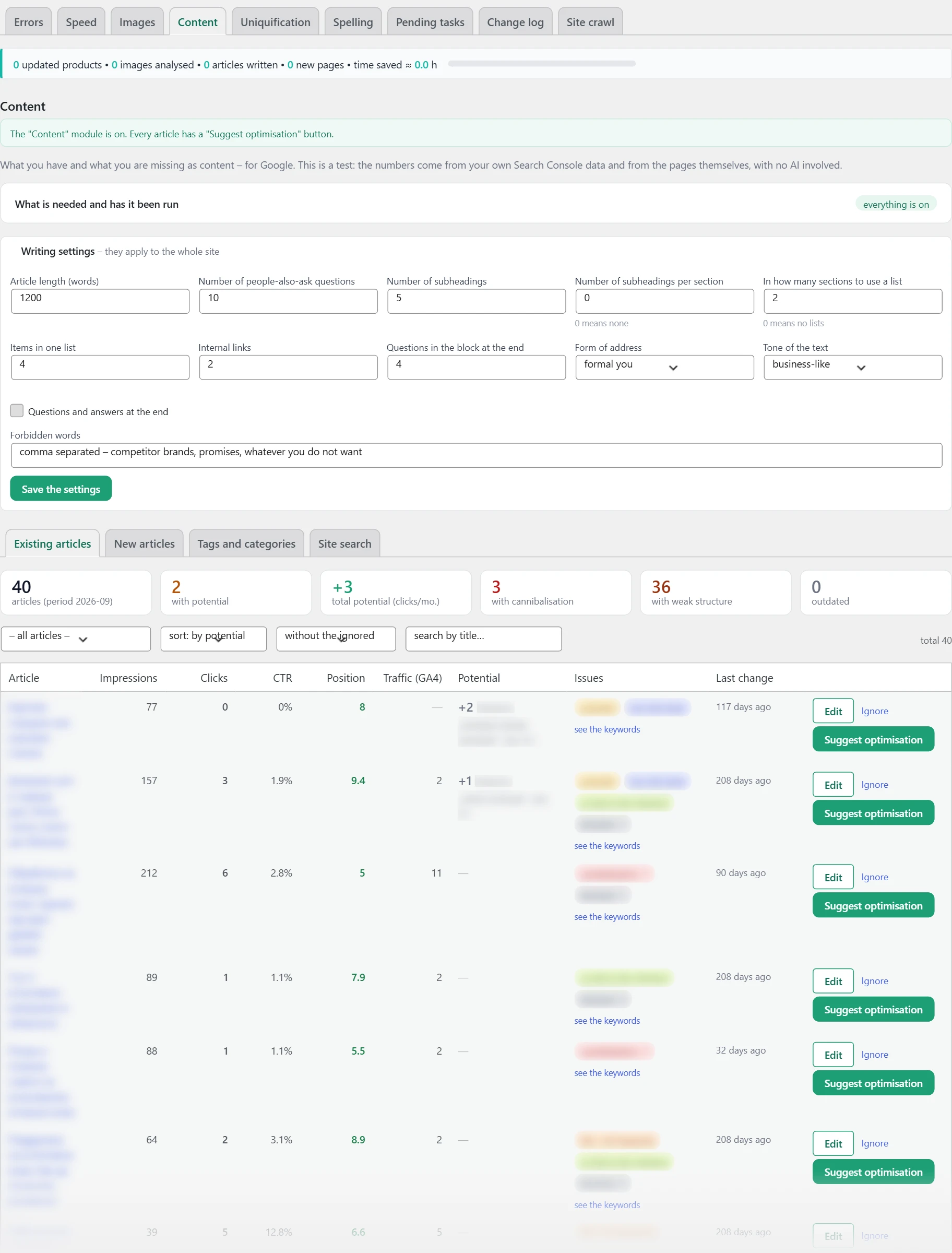This screenshot has height=1253, width=952.
Task: Click the Potential column header
Action: [x=478, y=678]
